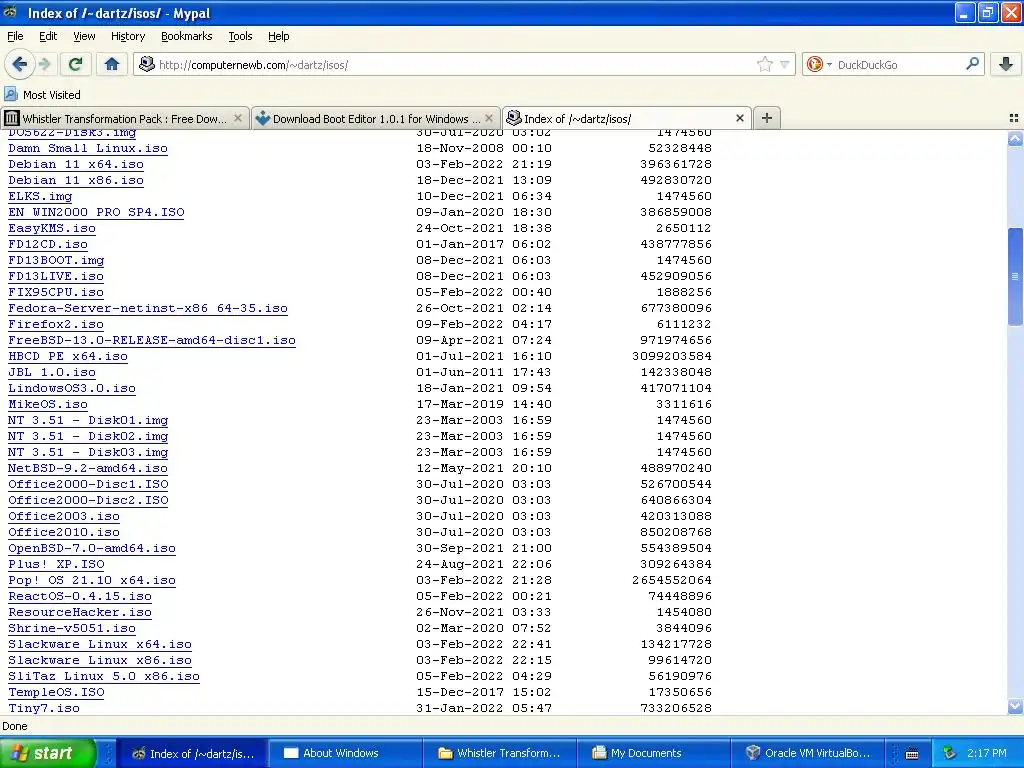Click the page scrollbar down arrow
Viewport: 1024px width, 768px height.
tap(1015, 706)
